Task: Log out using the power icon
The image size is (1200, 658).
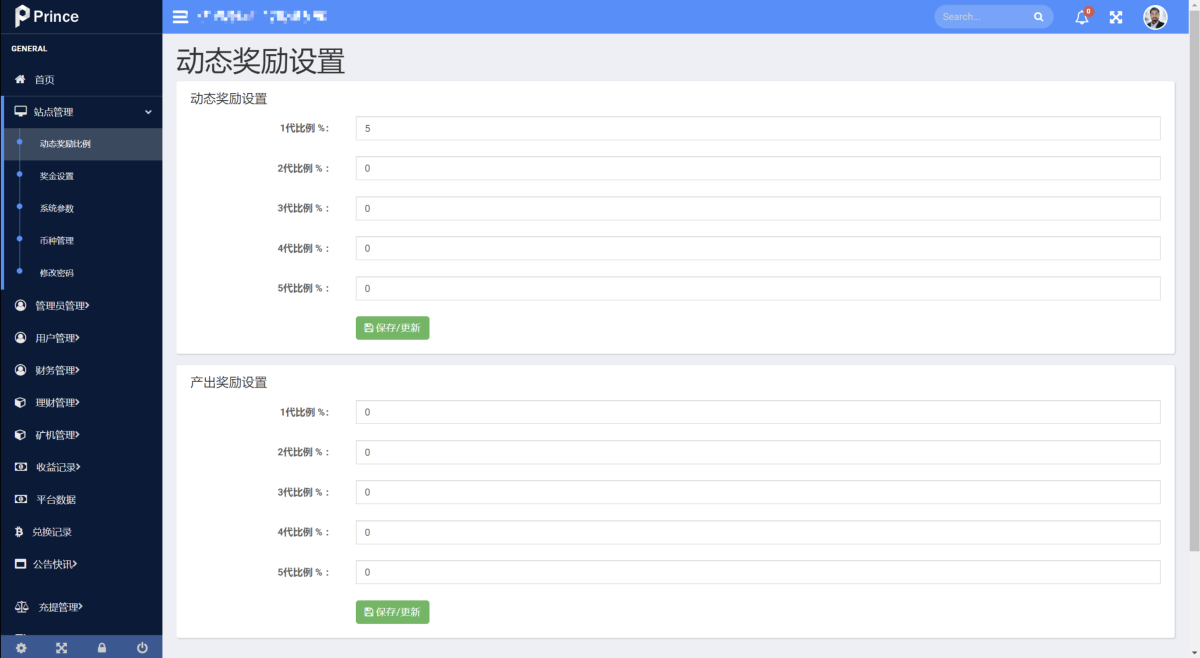Action: tap(142, 648)
